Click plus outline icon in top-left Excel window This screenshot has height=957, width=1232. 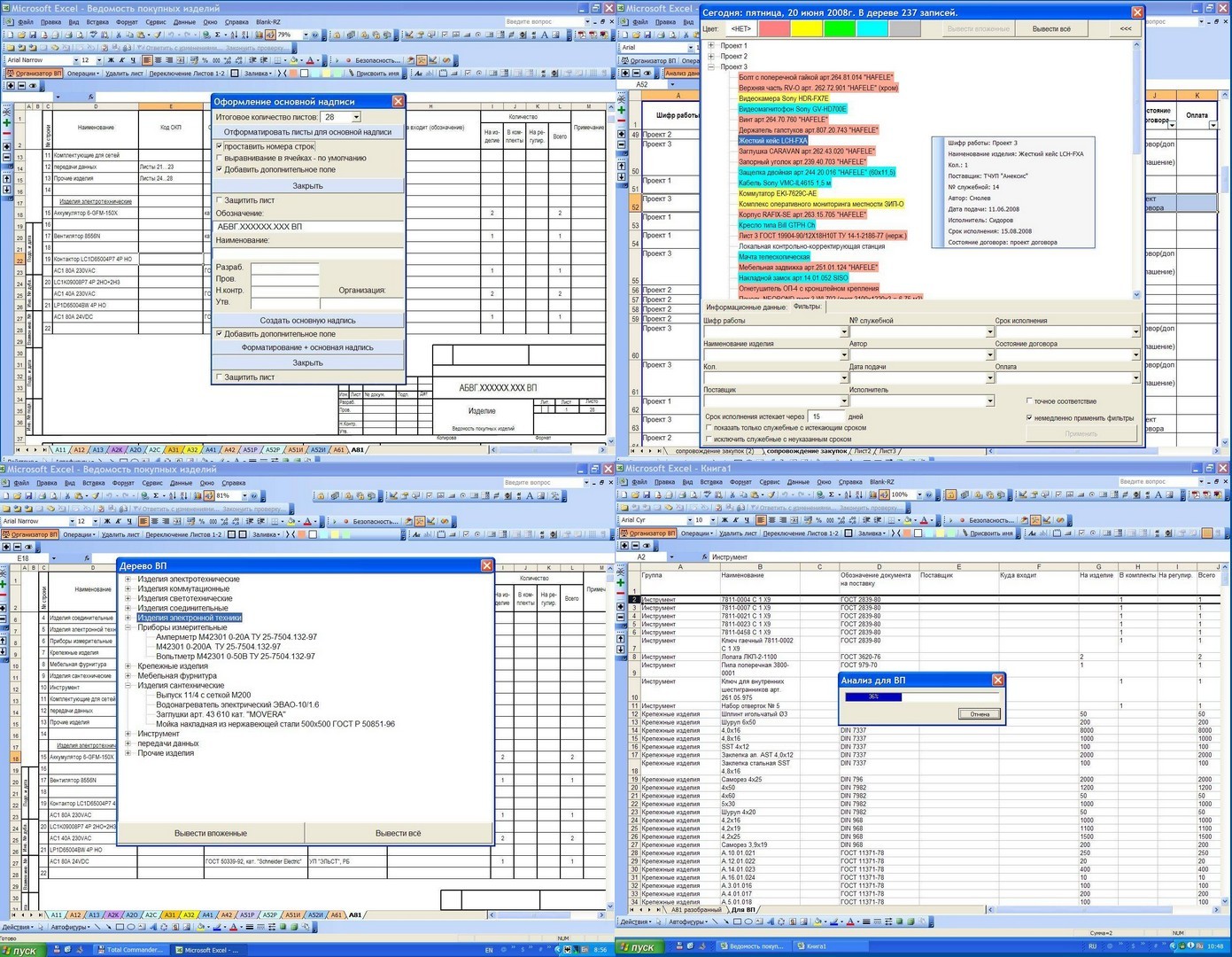(10, 86)
